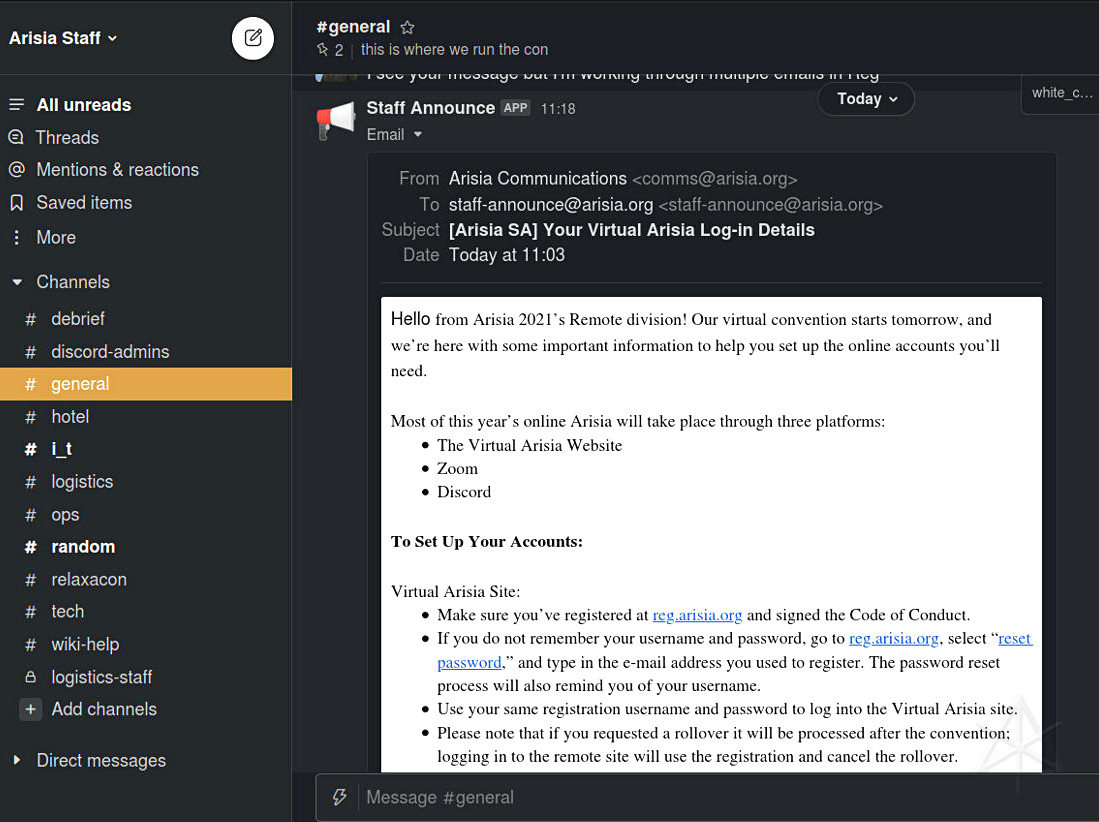Open the logistics-staff private channel

(101, 677)
